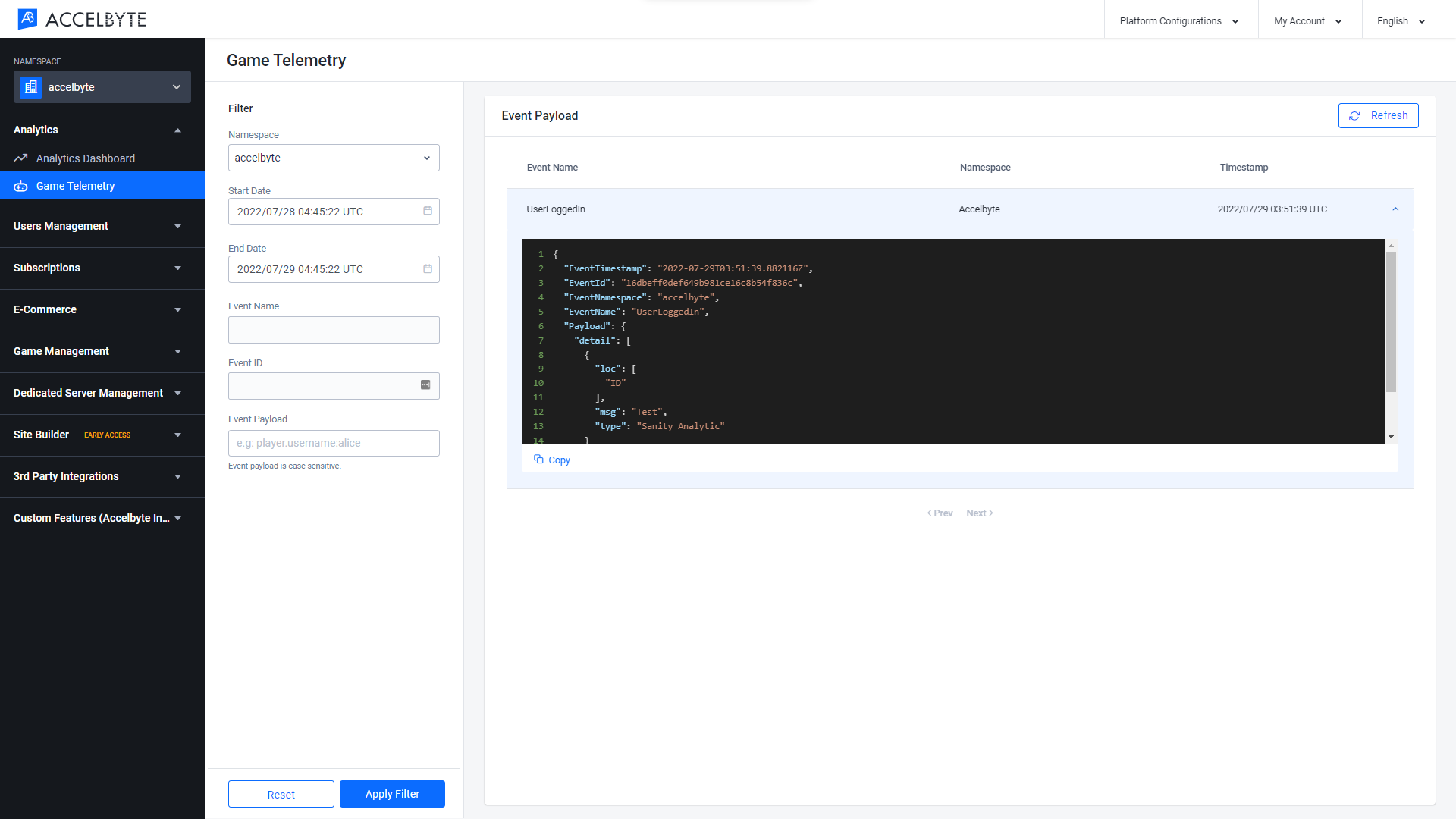
Task: Select the Platform Configurations dropdown
Action: click(x=1176, y=21)
